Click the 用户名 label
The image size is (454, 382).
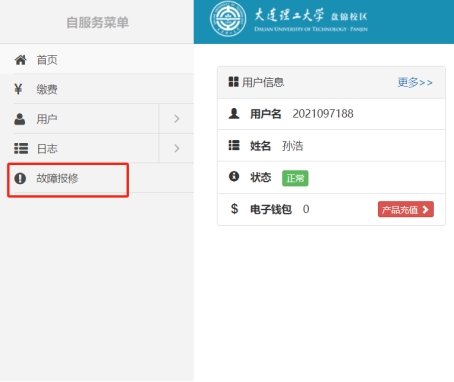tap(266, 114)
